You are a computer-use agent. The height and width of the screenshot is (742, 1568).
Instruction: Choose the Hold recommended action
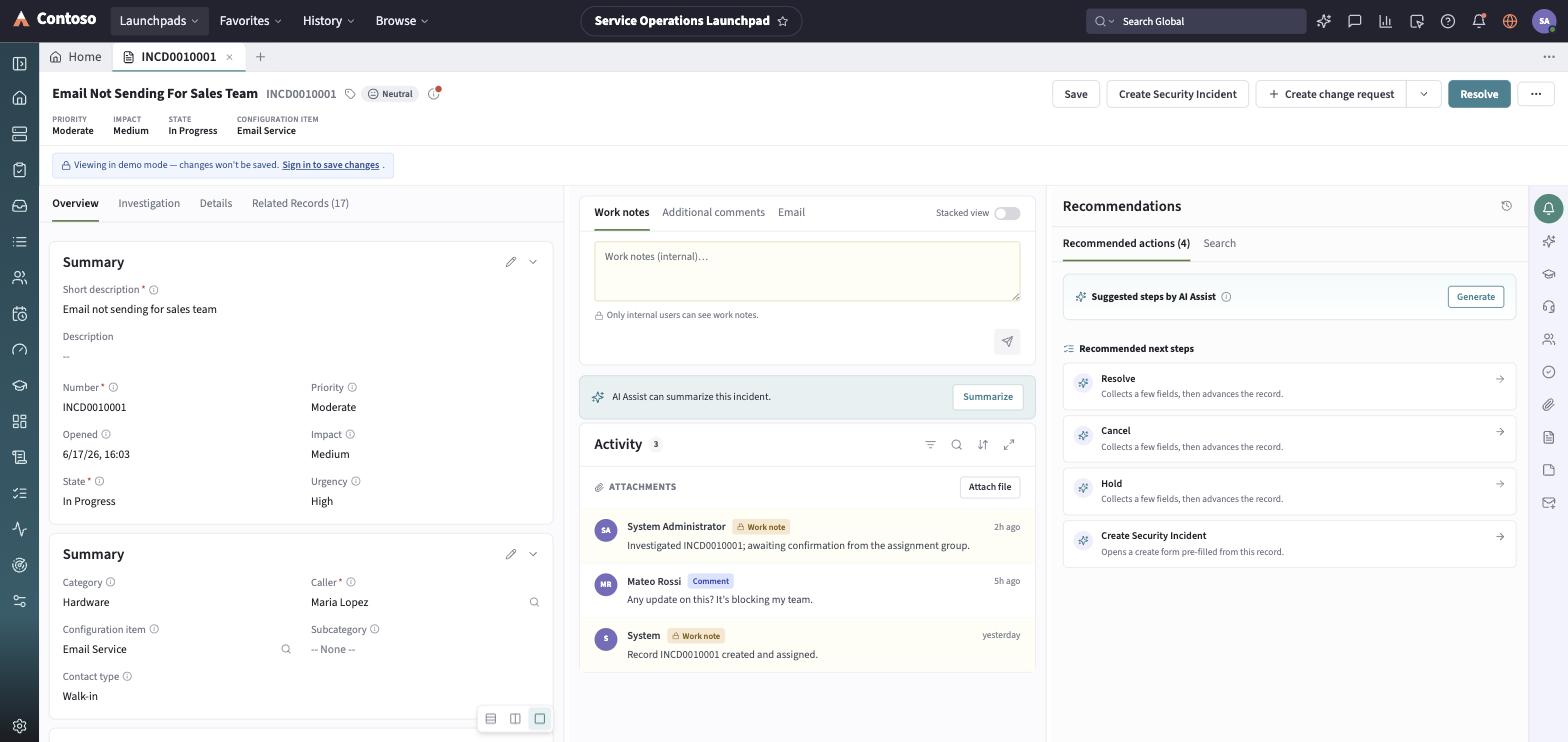click(1289, 491)
